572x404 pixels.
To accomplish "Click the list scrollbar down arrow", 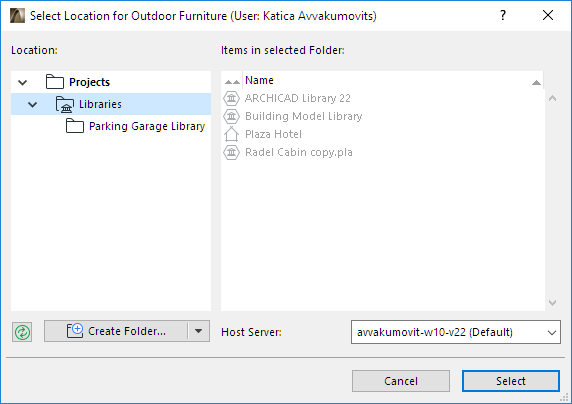I will [x=552, y=303].
